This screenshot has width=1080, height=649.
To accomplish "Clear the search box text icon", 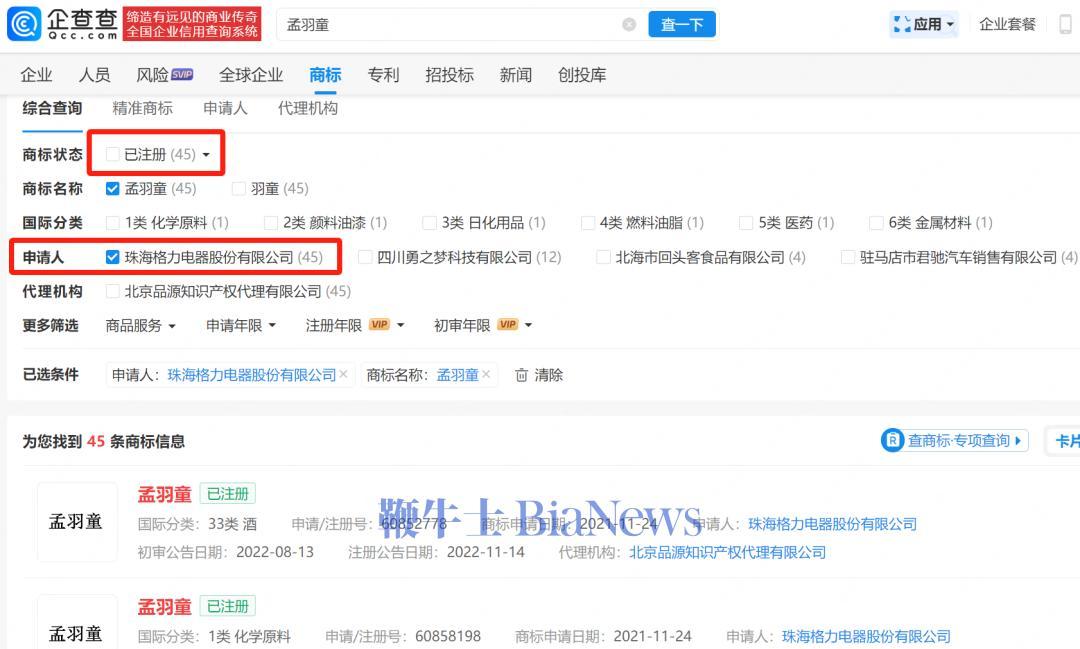I will click(x=629, y=25).
